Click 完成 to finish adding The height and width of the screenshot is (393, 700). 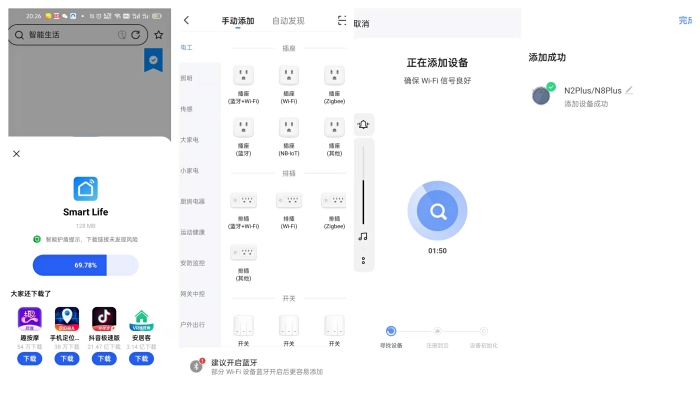tap(686, 21)
